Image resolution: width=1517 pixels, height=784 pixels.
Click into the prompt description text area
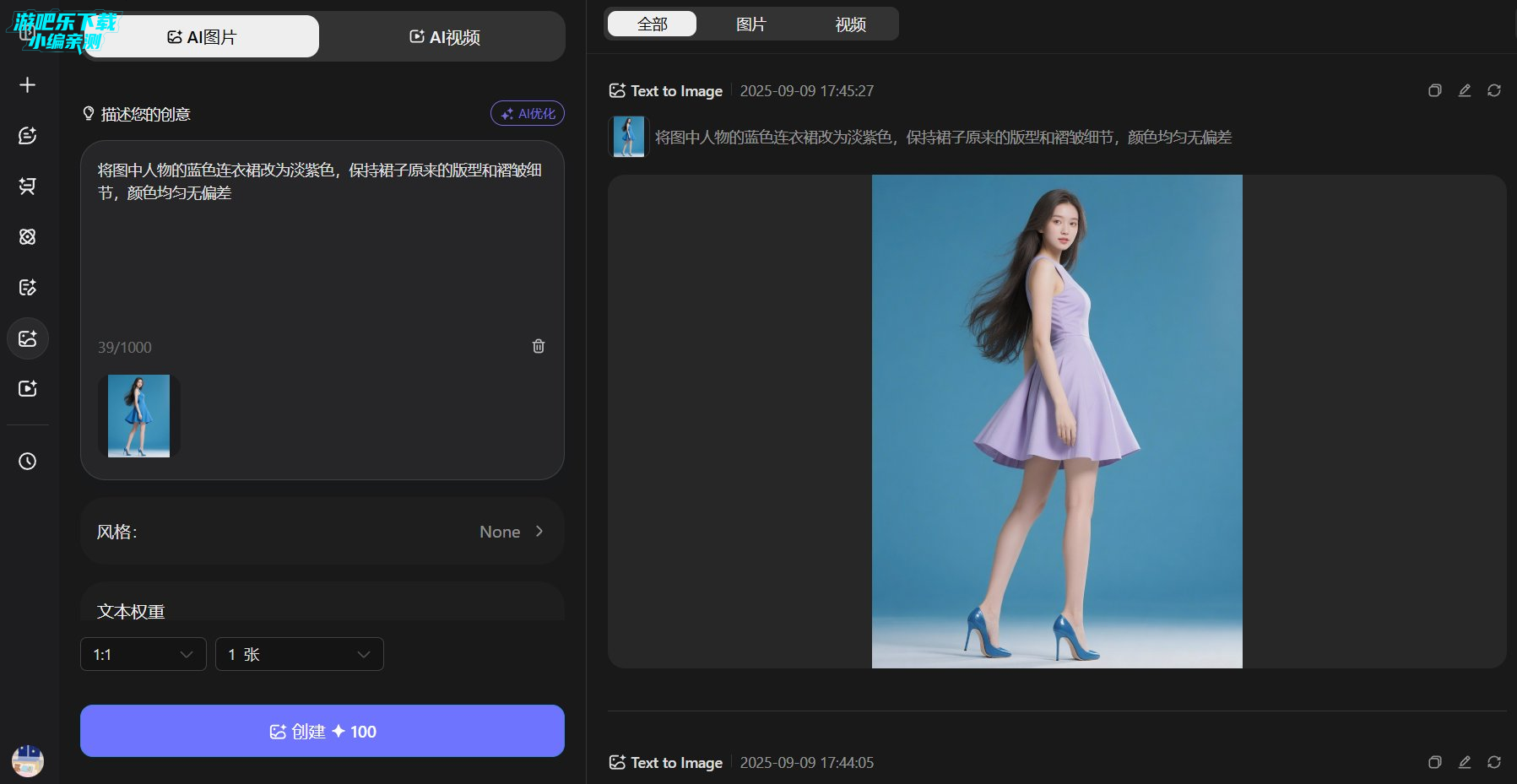point(321,245)
